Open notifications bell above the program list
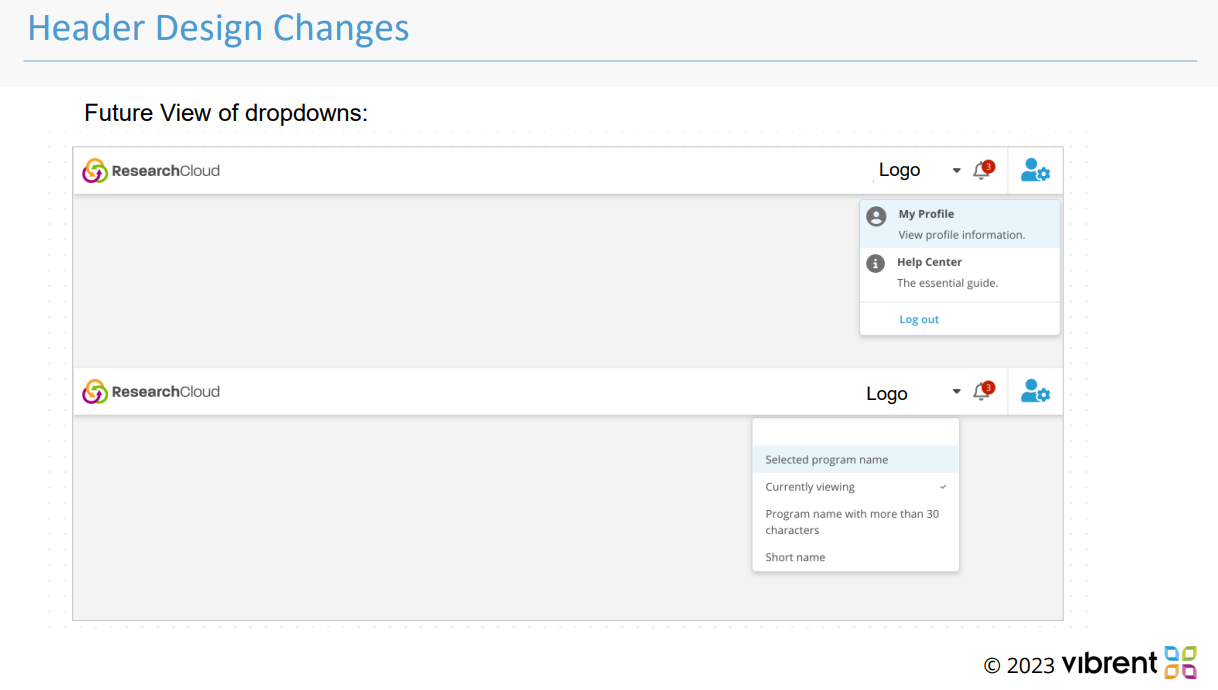The height and width of the screenshot is (690, 1218). coord(982,392)
